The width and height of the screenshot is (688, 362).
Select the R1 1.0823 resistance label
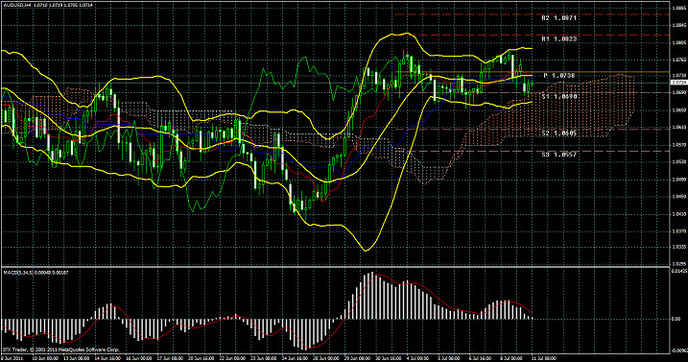pos(559,39)
